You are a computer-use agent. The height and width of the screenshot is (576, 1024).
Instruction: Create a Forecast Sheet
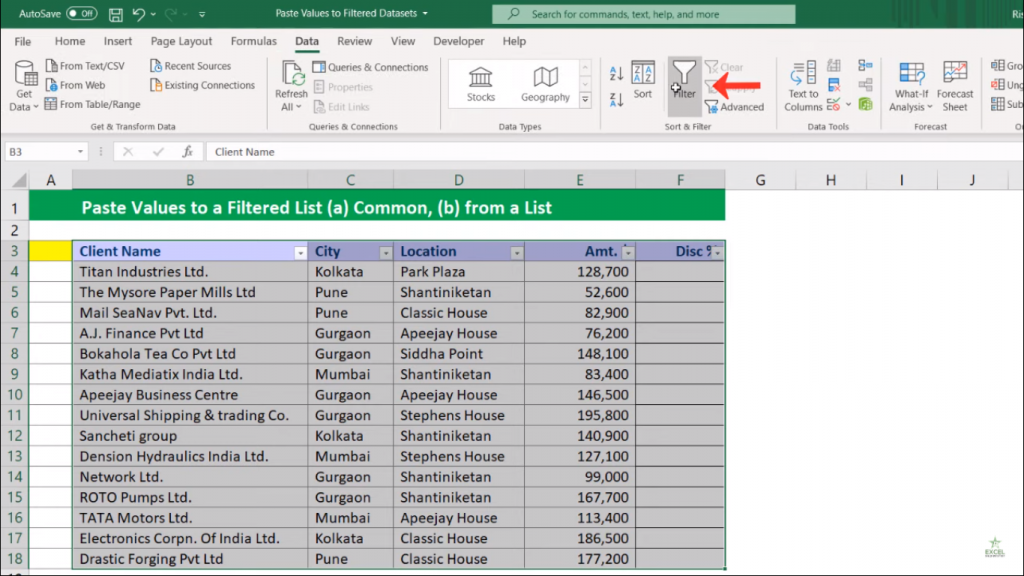coord(955,86)
